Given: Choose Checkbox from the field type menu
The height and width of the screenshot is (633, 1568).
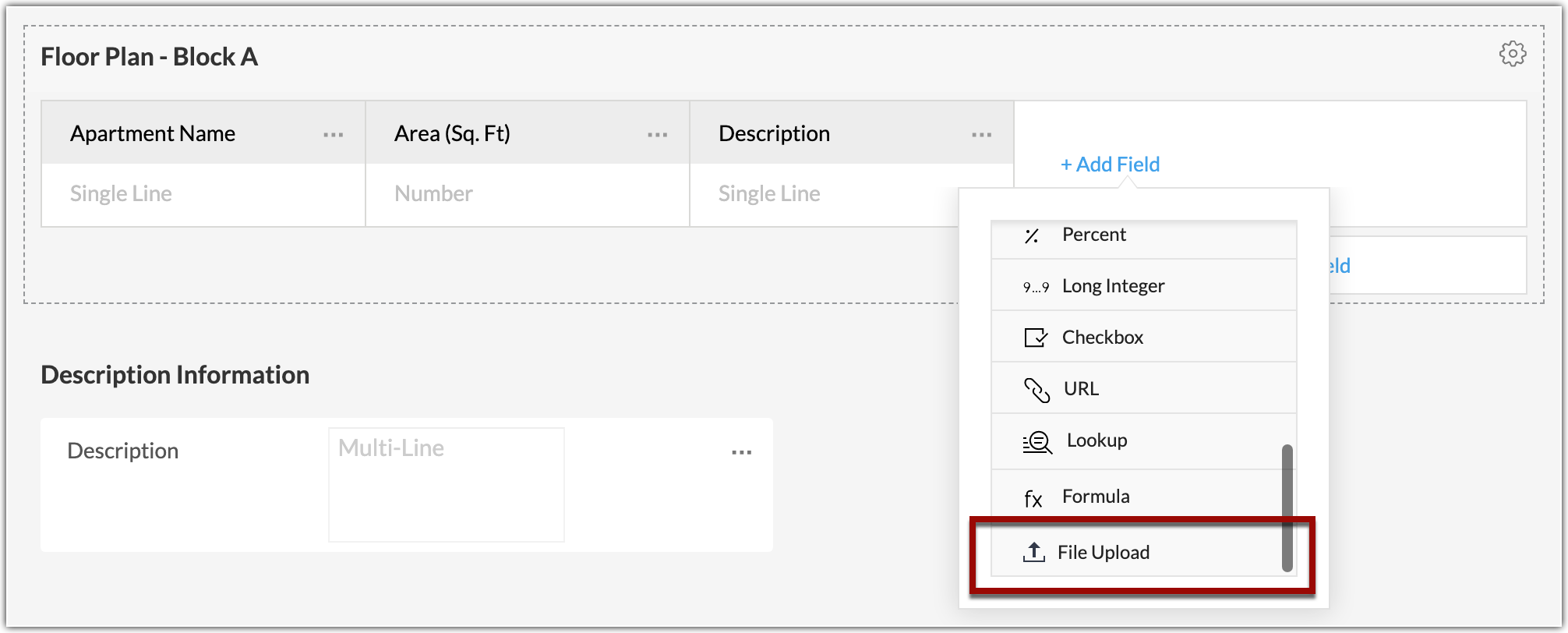Looking at the screenshot, I should tap(1102, 337).
